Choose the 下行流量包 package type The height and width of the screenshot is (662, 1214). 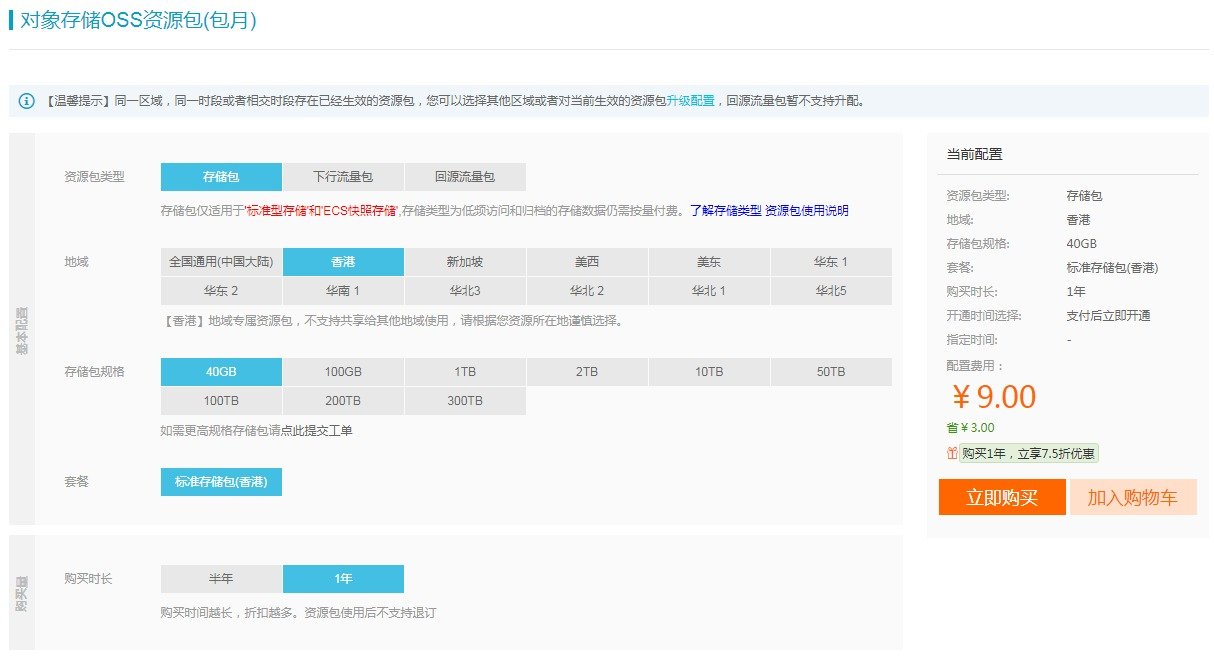343,177
